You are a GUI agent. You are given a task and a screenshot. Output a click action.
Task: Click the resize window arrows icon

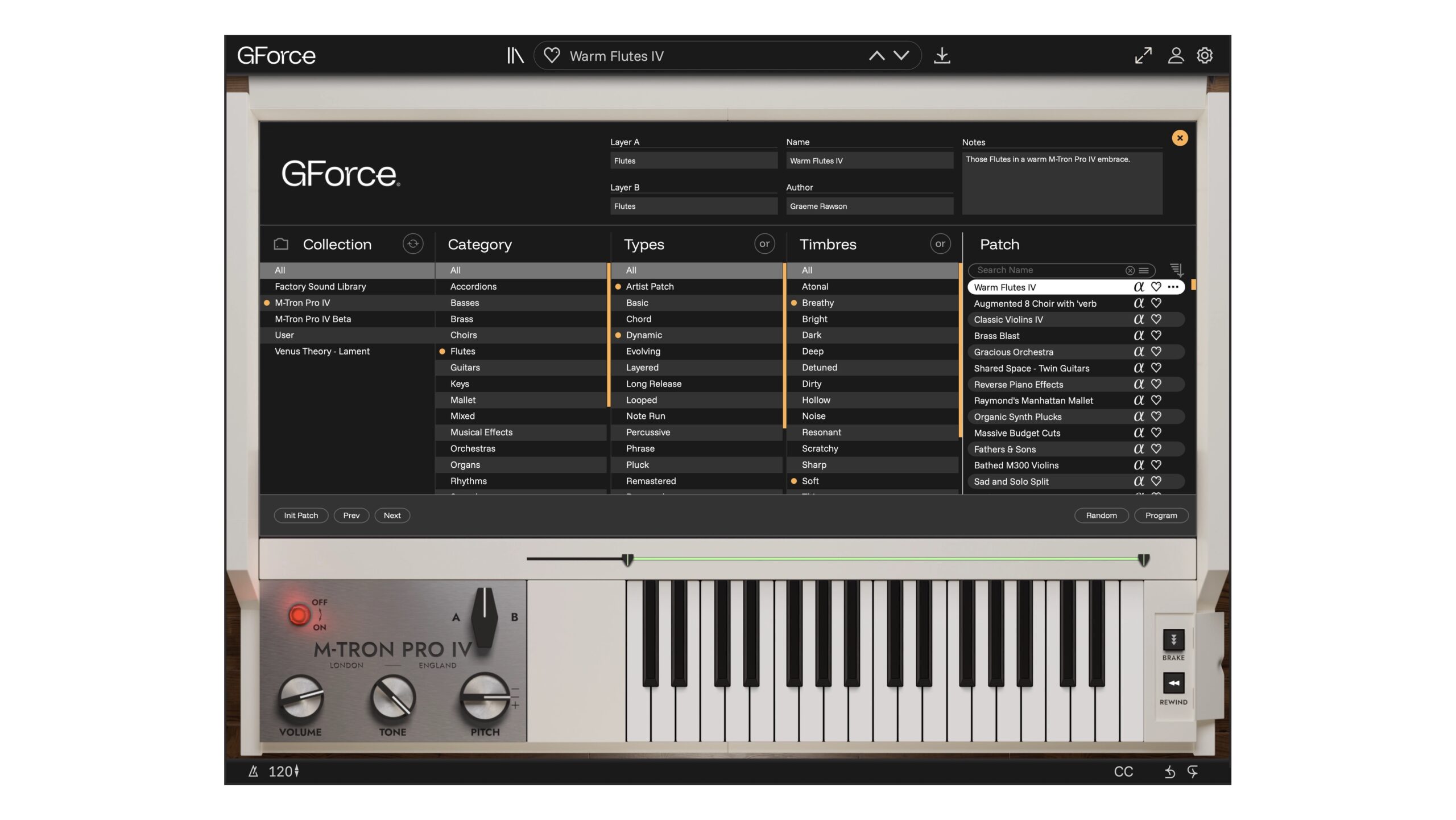pos(1143,56)
